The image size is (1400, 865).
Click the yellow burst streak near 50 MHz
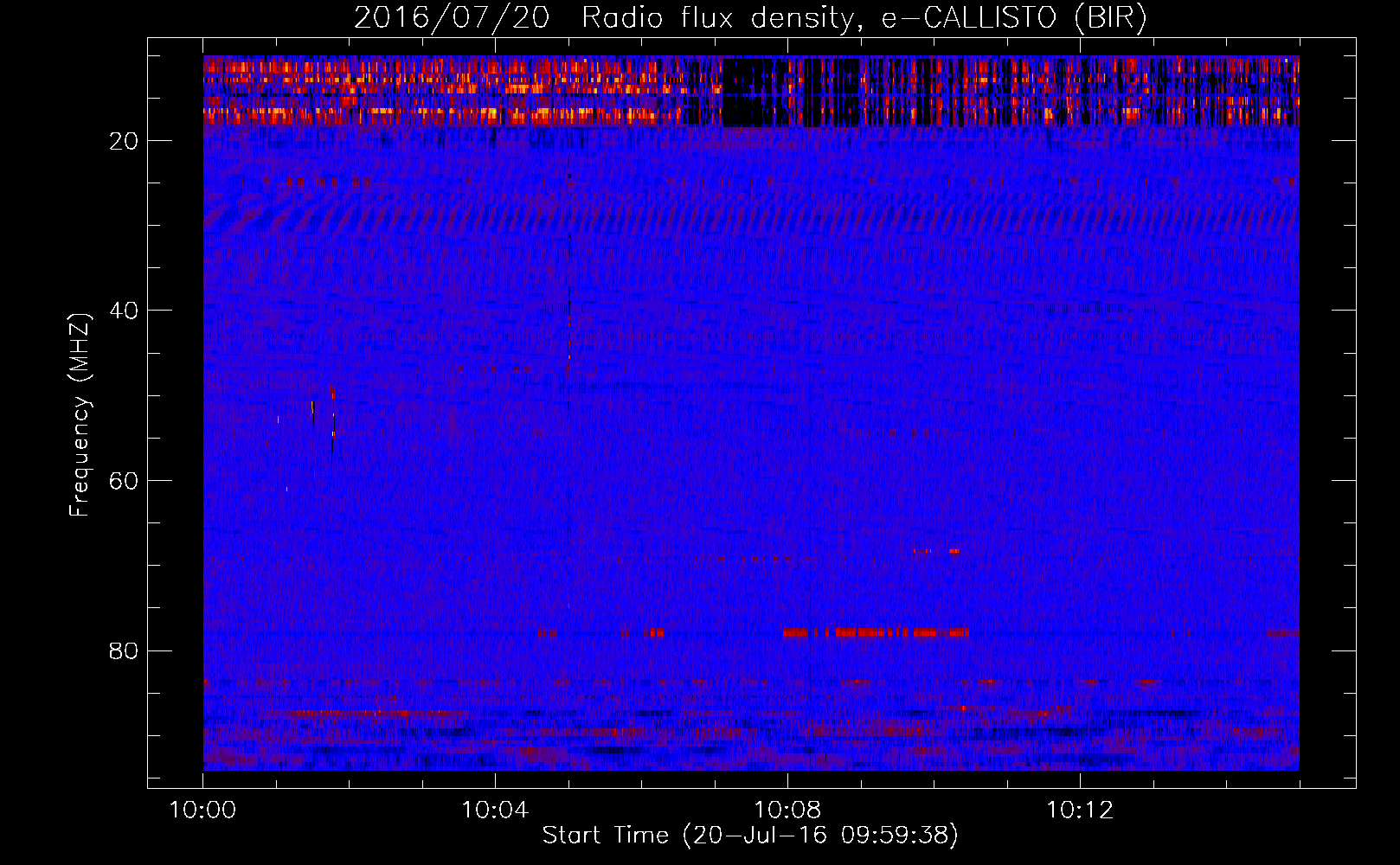312,411
